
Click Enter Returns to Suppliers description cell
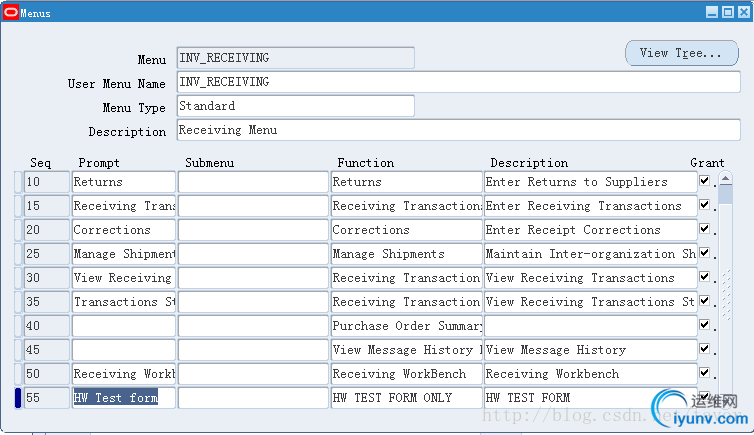(x=590, y=182)
